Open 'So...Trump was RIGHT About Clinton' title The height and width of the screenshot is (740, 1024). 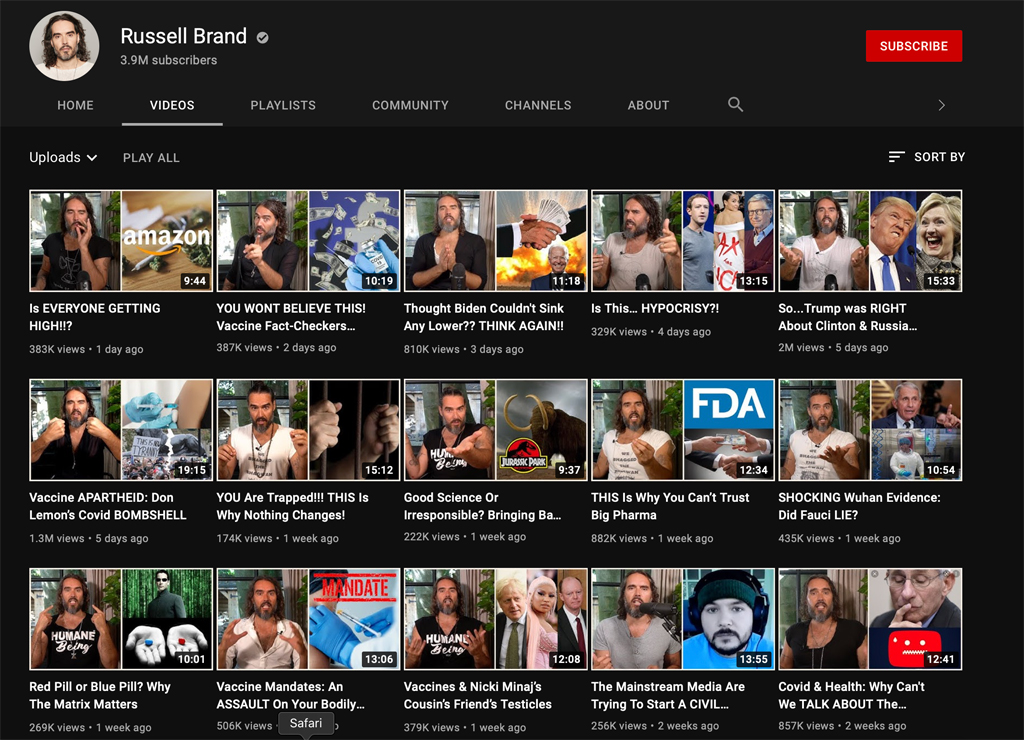pyautogui.click(x=847, y=317)
